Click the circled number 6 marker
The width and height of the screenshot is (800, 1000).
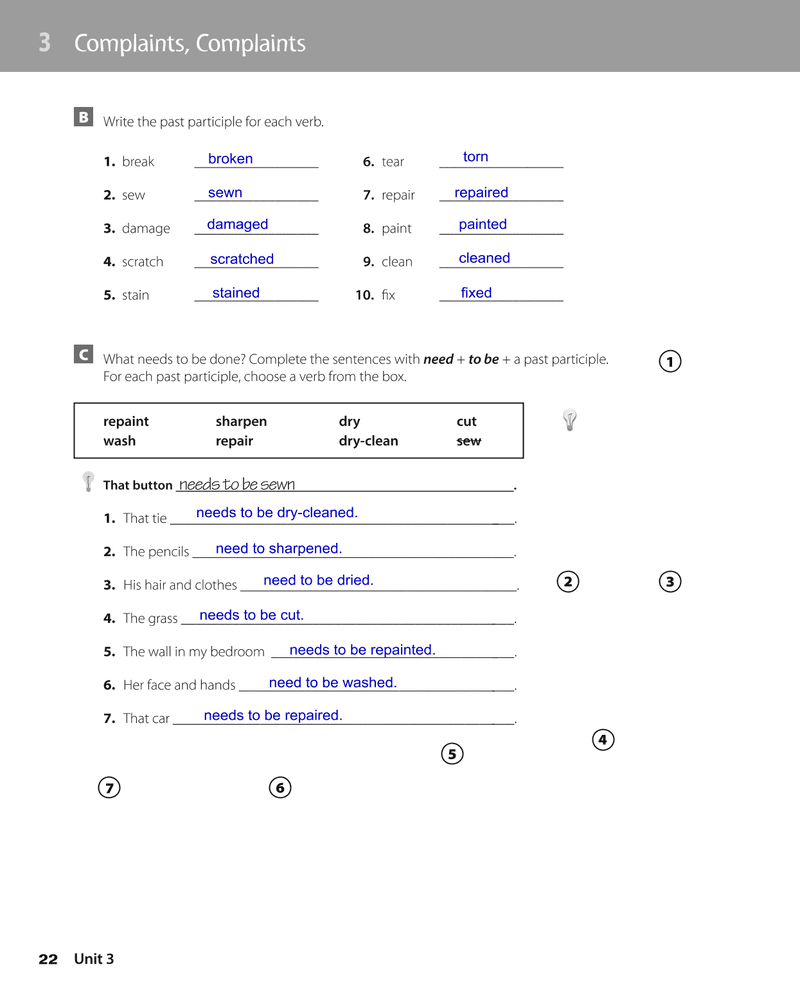(280, 788)
